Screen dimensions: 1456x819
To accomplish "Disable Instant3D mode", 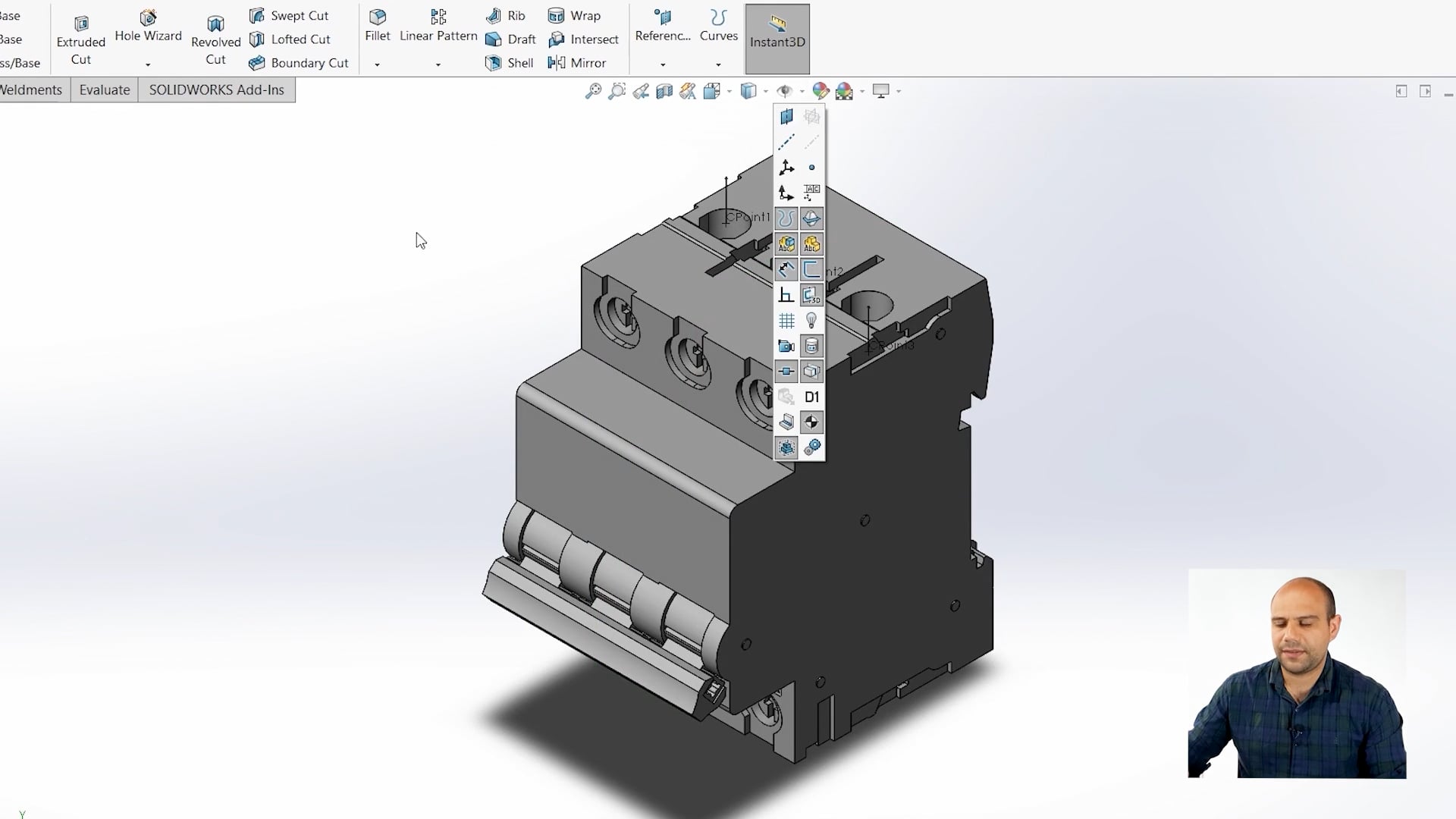I will 777,38.
